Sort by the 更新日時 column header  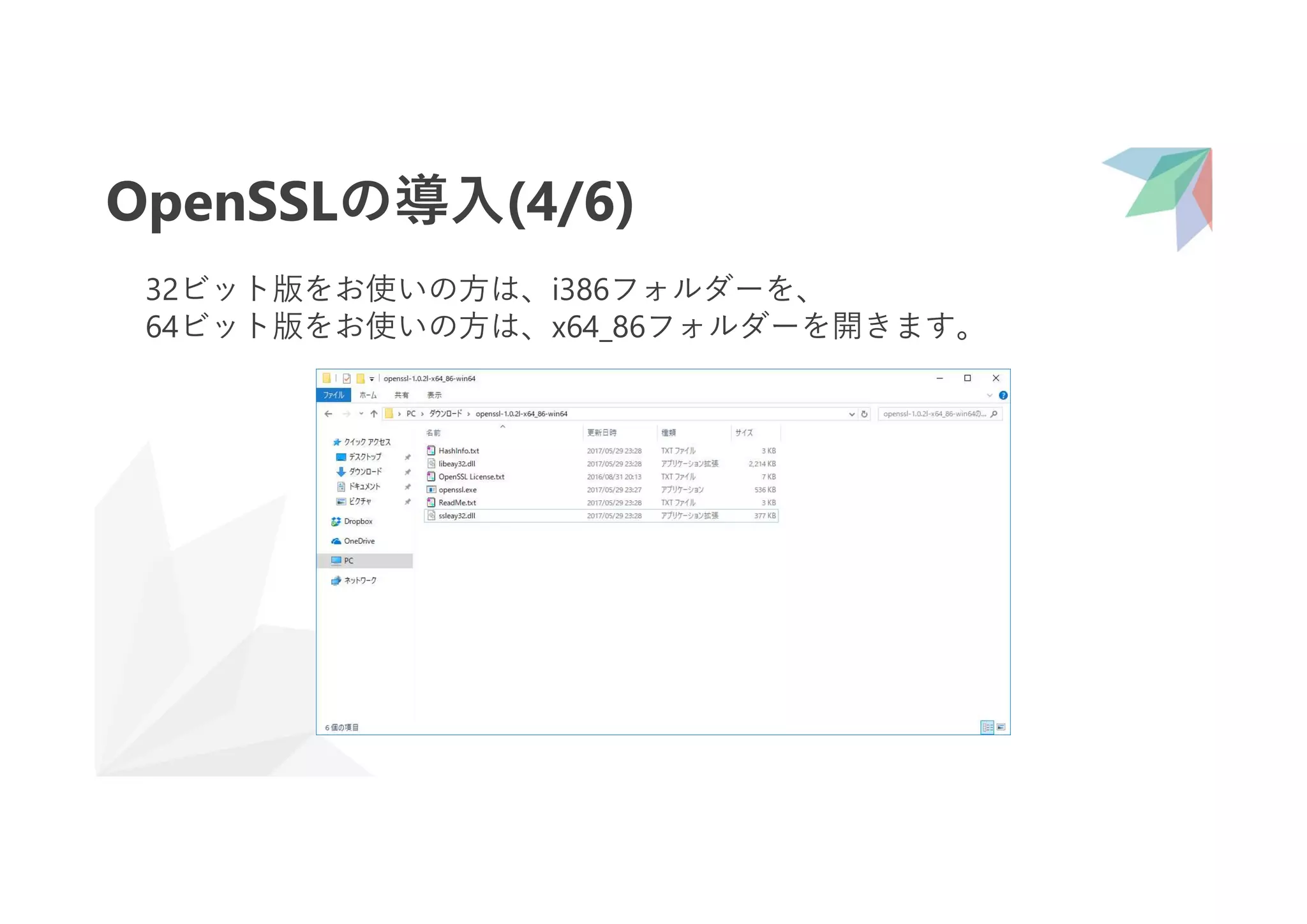point(602,433)
